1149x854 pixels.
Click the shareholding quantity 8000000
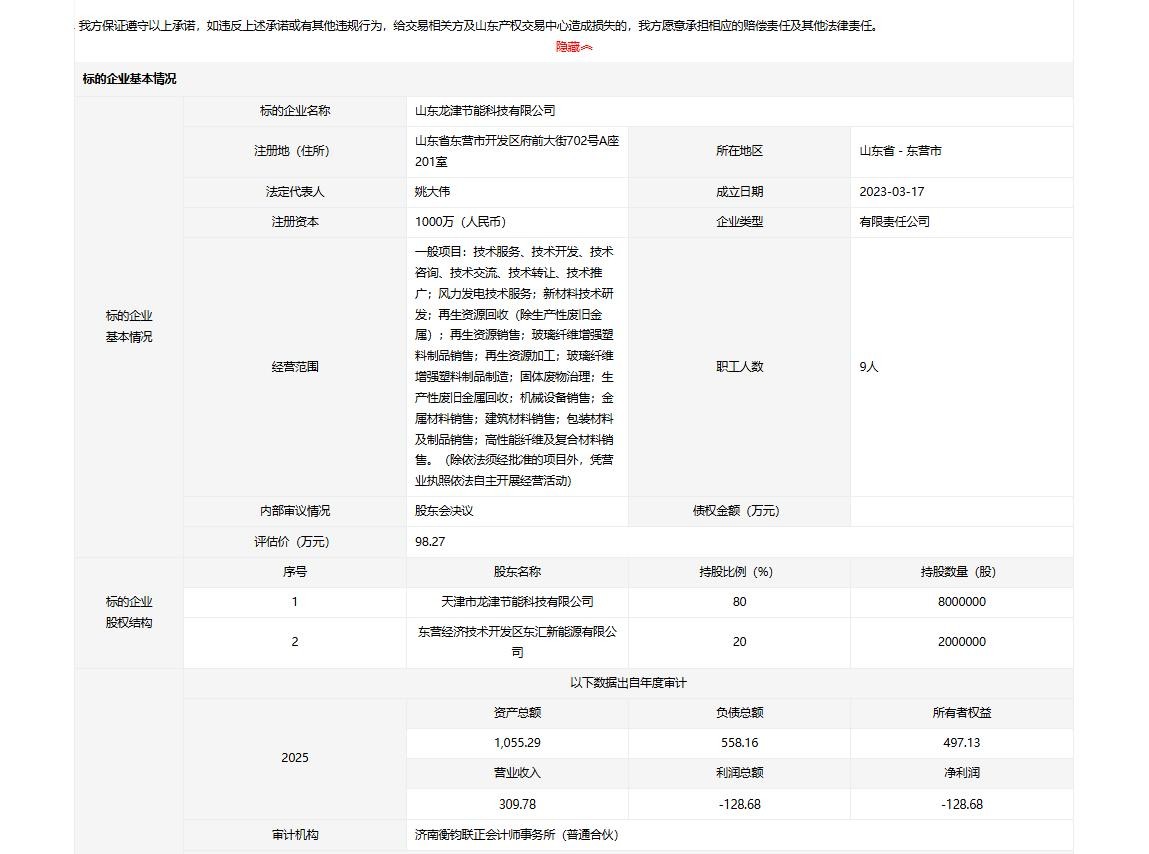coord(961,602)
